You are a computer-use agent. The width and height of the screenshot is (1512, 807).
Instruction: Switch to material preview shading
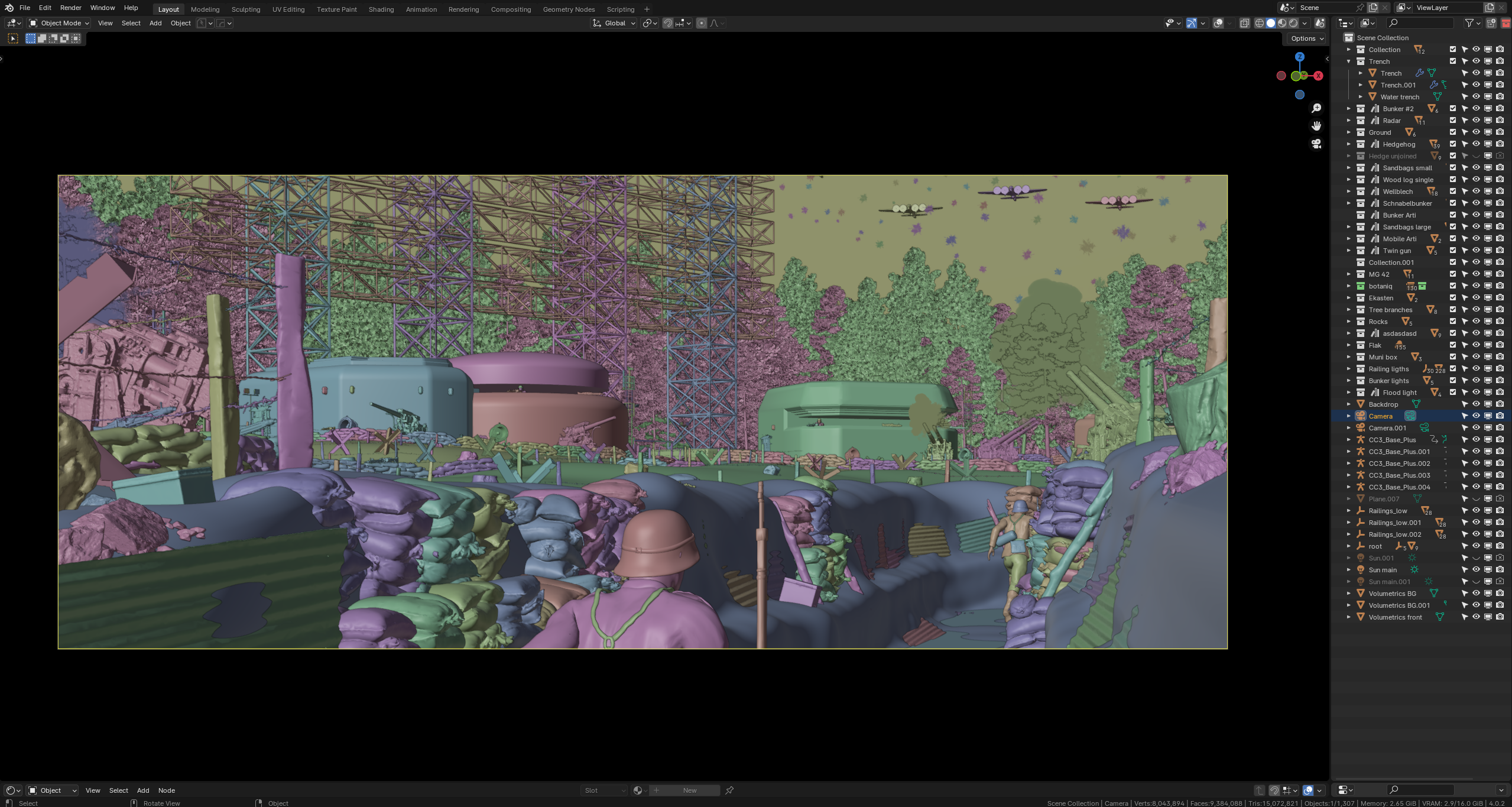[1282, 23]
